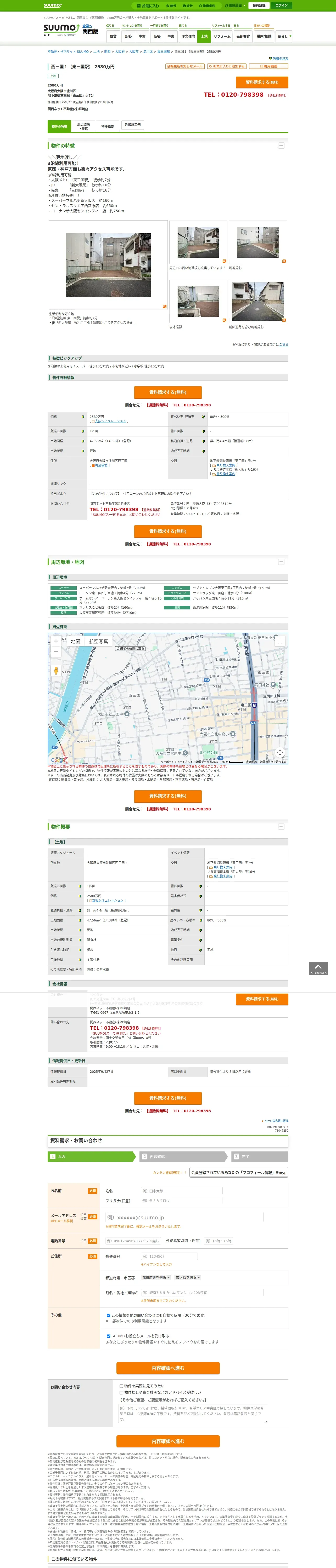
Task: Click help icon beside 諸費用
Action: pos(201,910)
